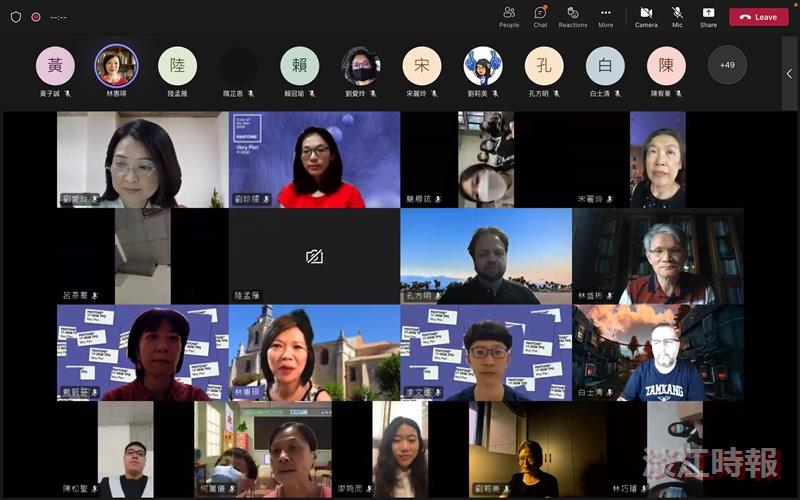Viewport: 800px width, 500px height.
Task: Click the 陳 participant avatar
Action: point(666,65)
